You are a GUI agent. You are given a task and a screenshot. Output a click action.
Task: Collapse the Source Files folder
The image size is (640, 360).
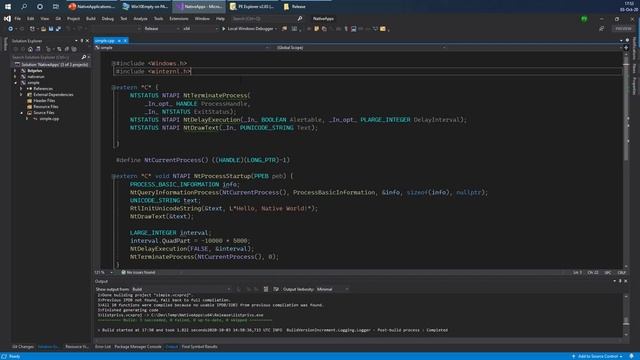pos(21,113)
